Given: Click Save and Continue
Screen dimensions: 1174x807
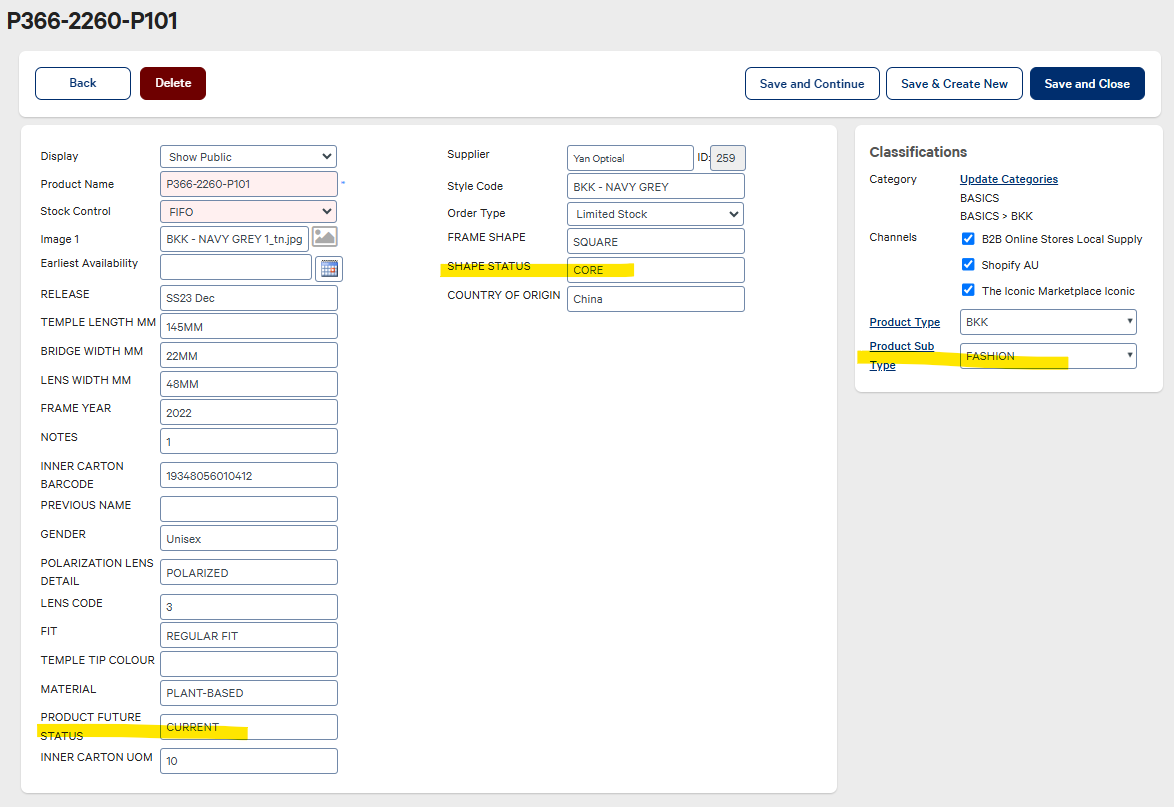Looking at the screenshot, I should 812,84.
